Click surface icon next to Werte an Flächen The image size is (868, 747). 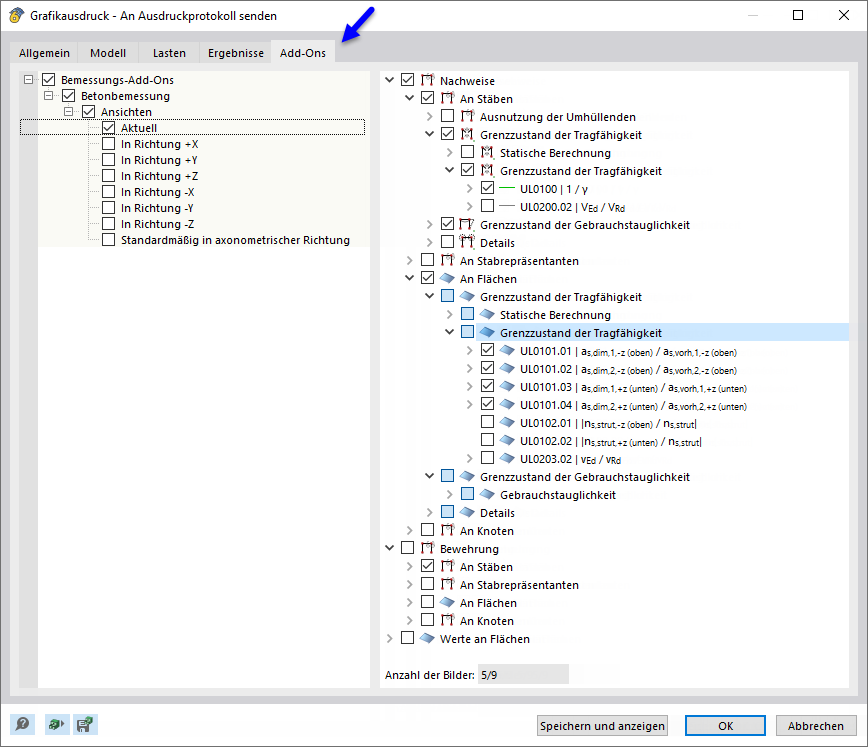427,638
